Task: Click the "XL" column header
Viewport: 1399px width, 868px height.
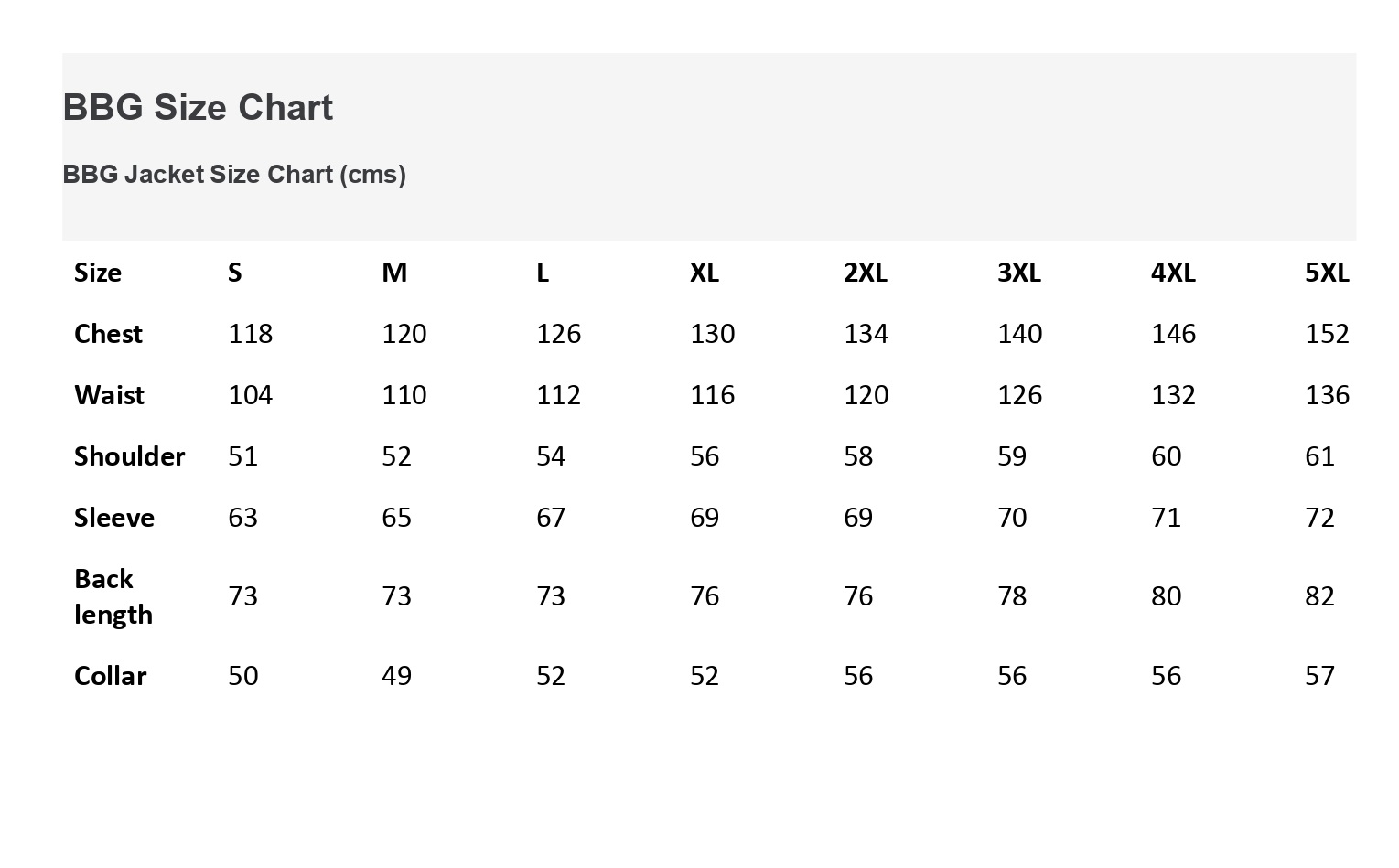Action: coord(705,273)
